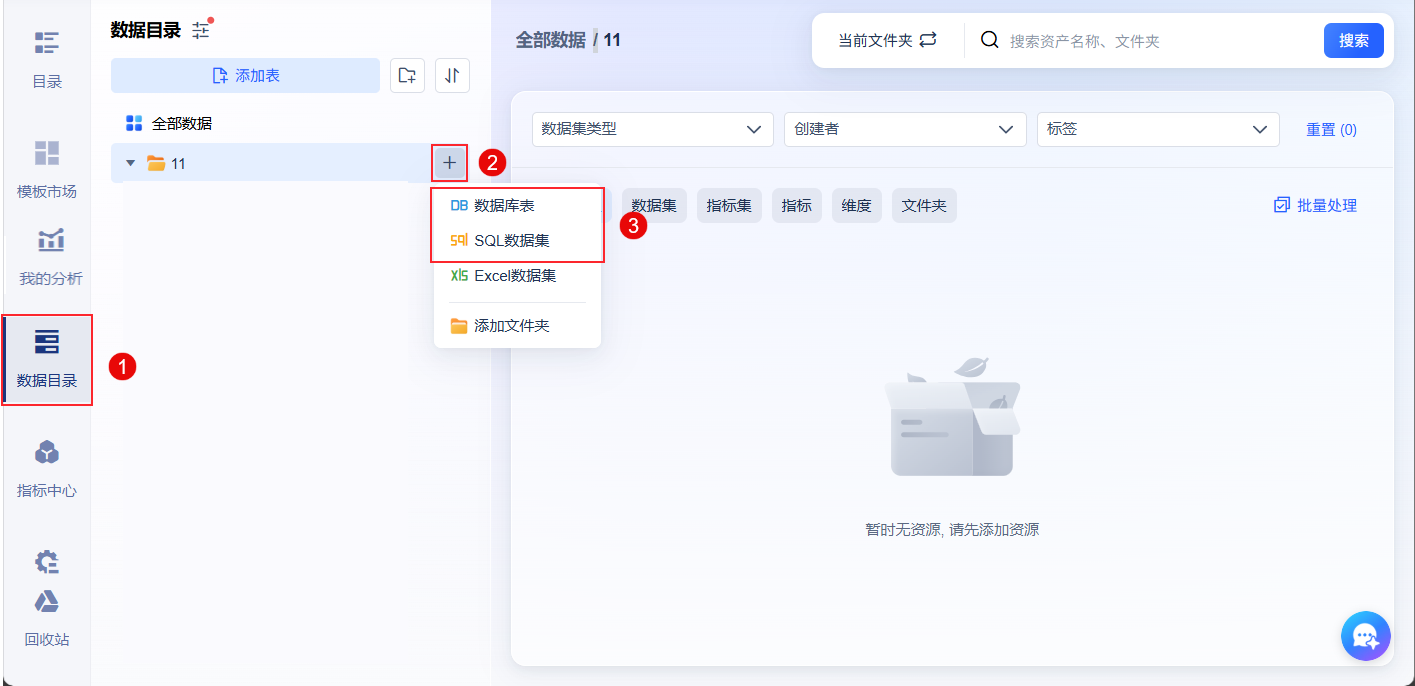The image size is (1415, 686).
Task: Open the 数据集类型 dropdown
Action: [x=652, y=129]
